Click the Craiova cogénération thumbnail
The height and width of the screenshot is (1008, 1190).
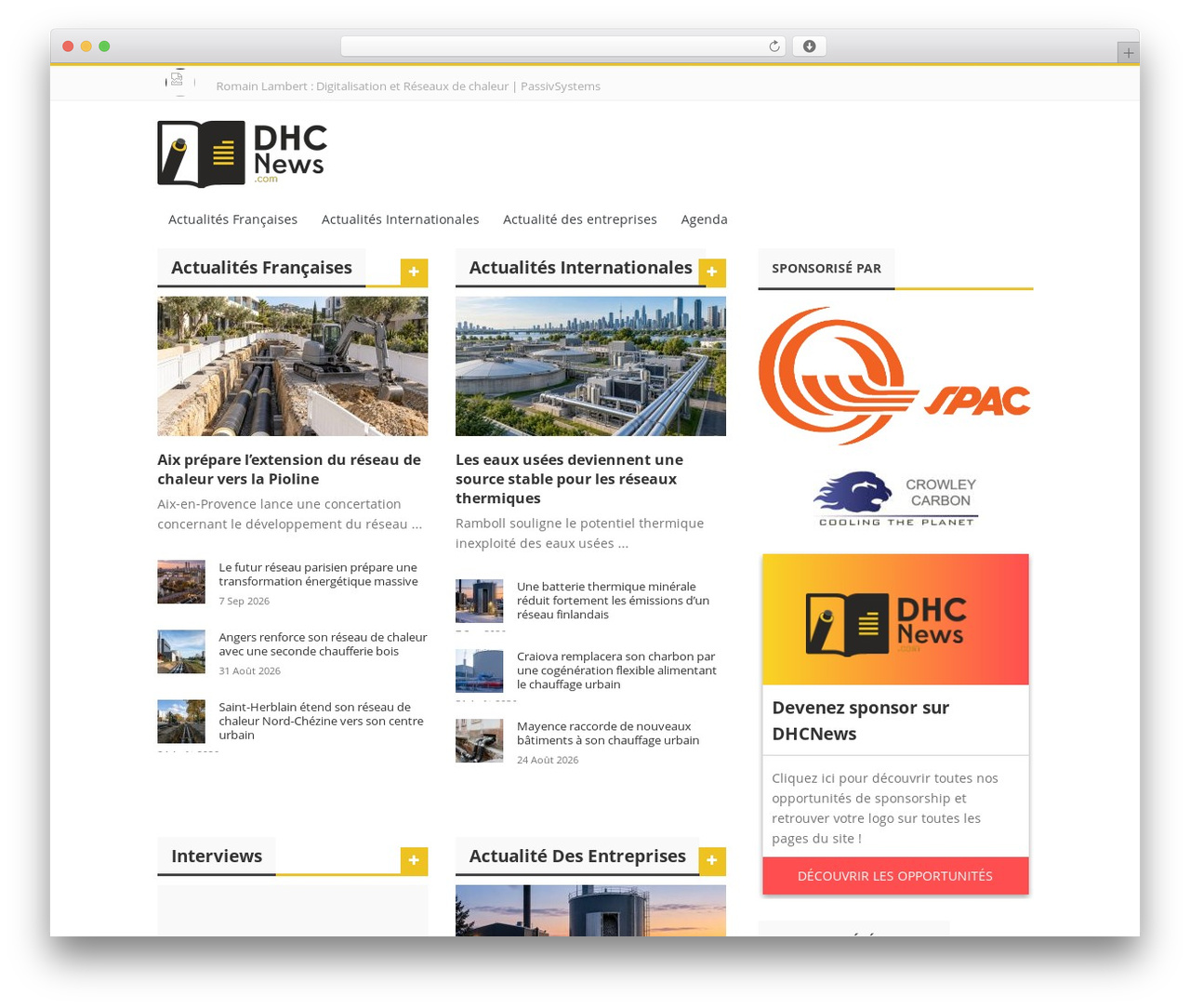(479, 671)
